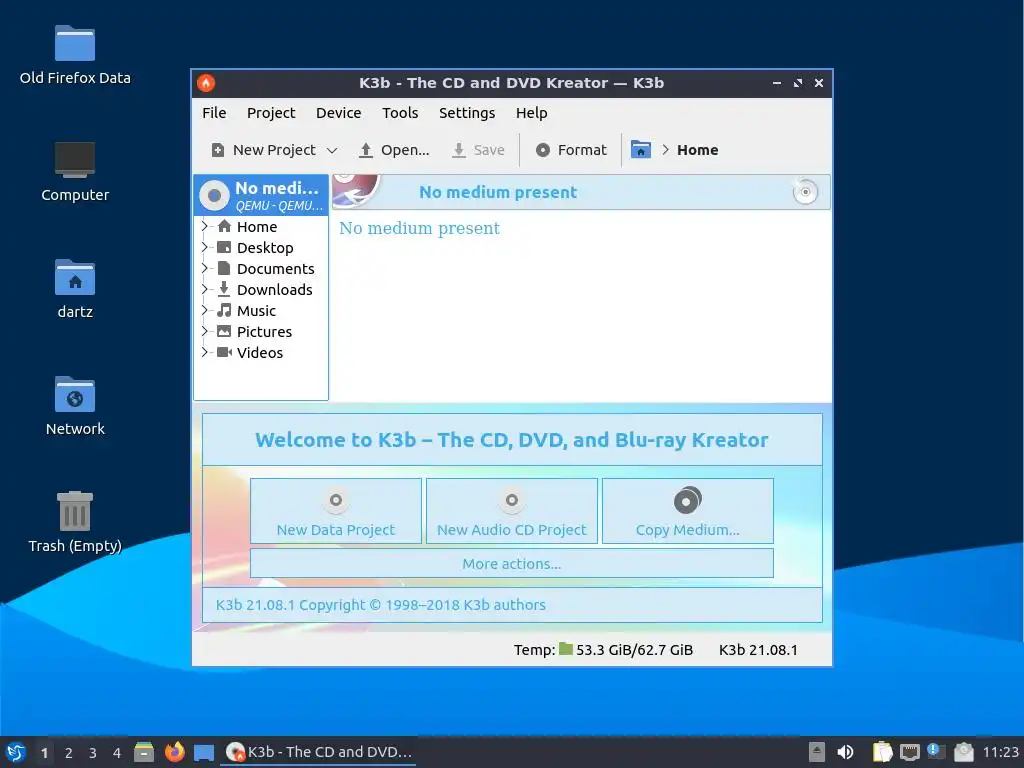Screen dimensions: 1024x768
Task: Expand the Documents folder tree node
Action: (x=204, y=268)
